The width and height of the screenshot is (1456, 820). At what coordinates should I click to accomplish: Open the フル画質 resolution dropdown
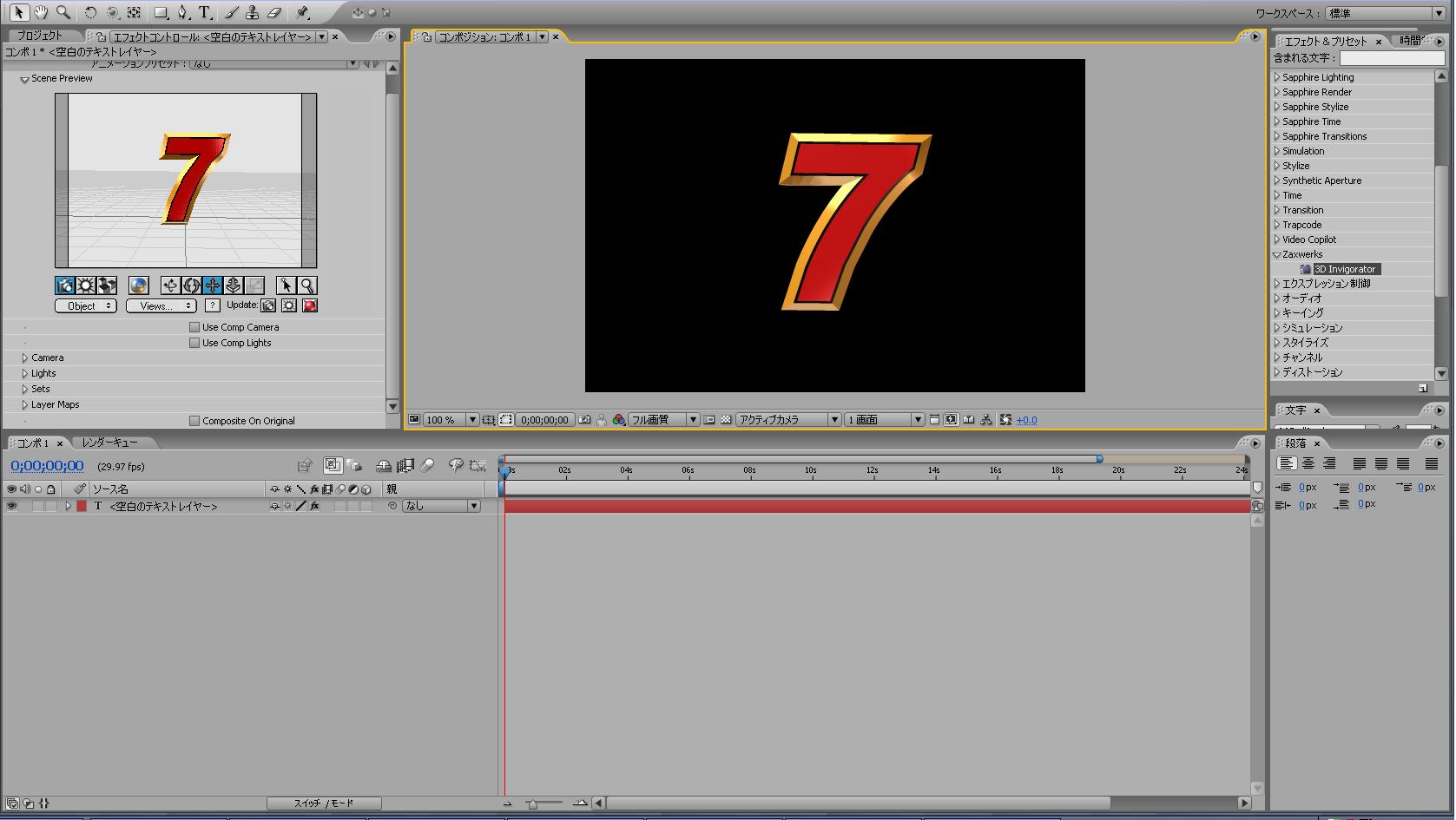(x=663, y=420)
